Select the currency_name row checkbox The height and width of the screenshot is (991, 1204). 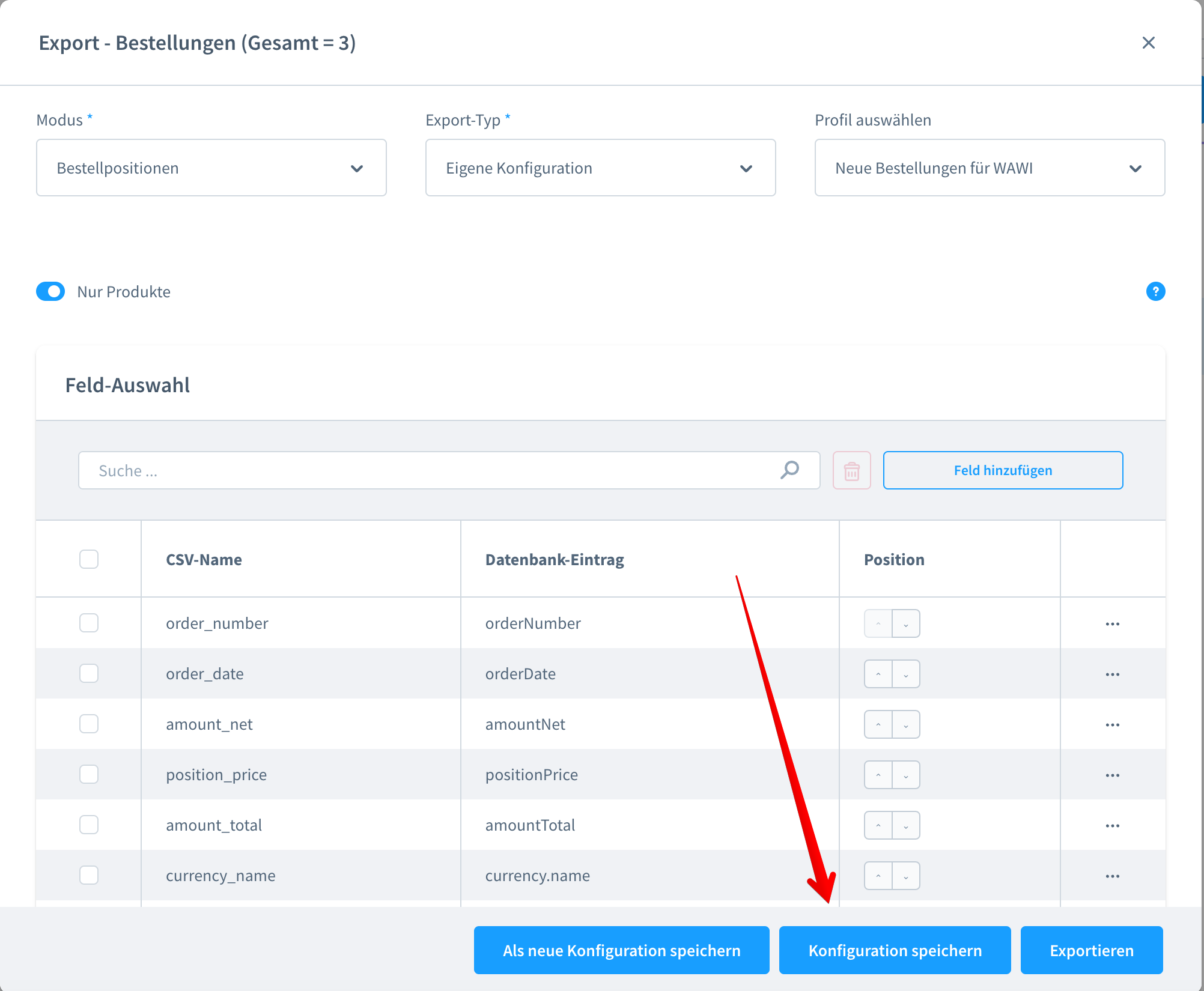(x=89, y=876)
